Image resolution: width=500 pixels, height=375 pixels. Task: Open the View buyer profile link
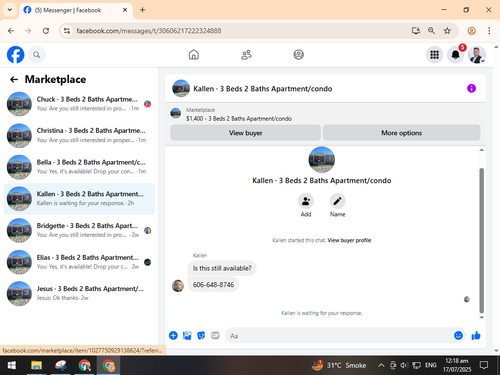349,240
